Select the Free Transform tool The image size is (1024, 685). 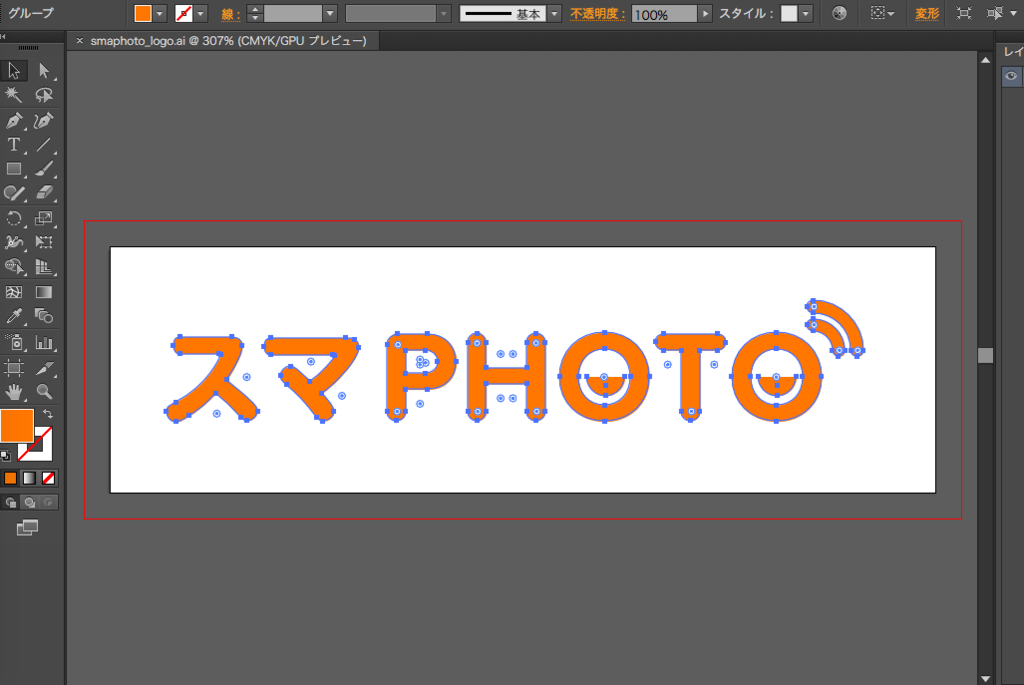click(44, 242)
